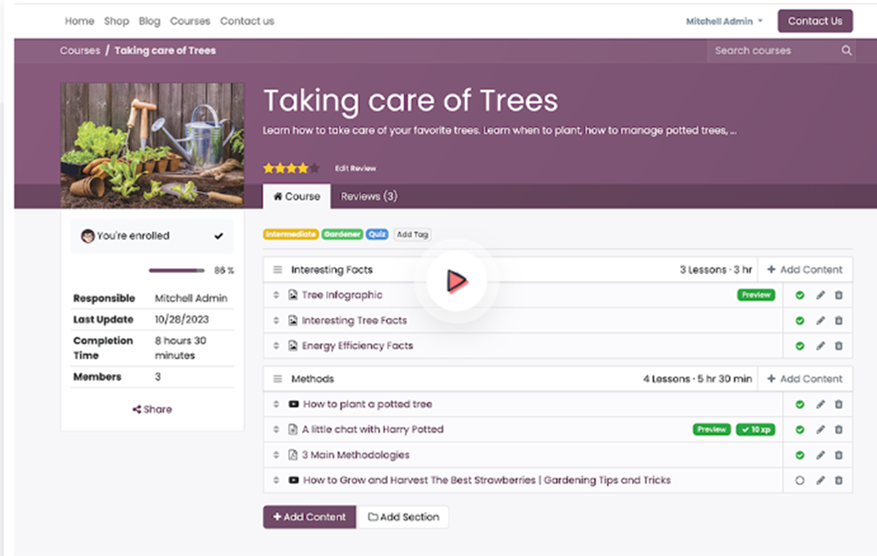This screenshot has width=877, height=556.
Task: Open the Courses menu item
Action: [190, 21]
